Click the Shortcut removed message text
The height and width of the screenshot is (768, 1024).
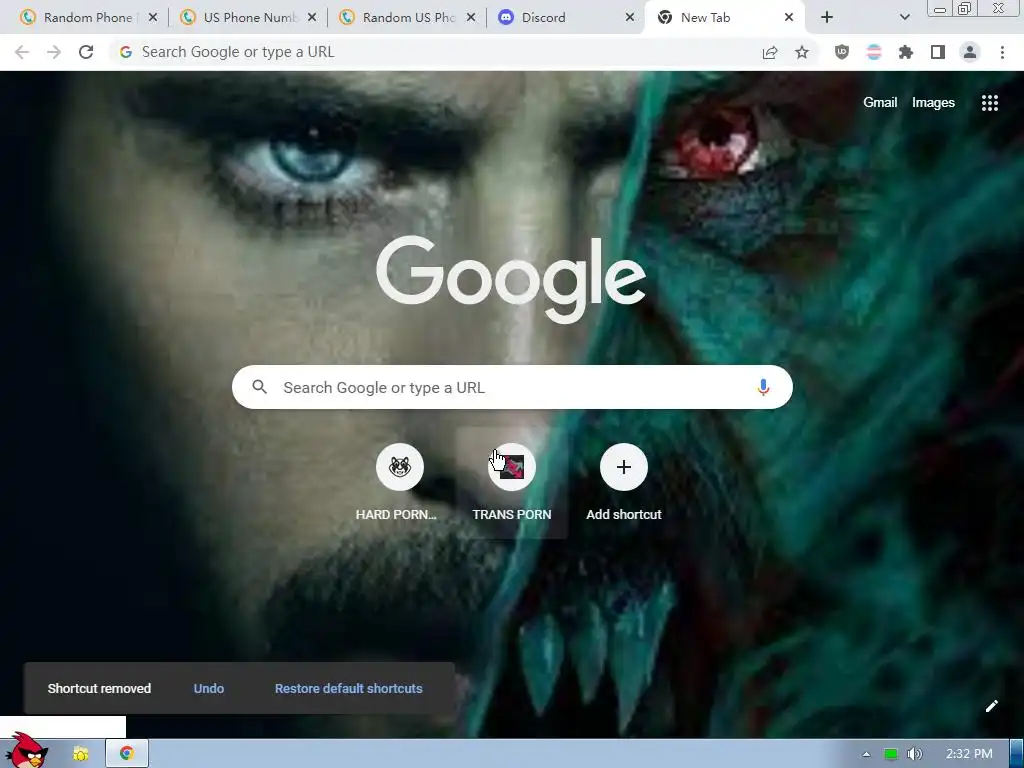point(99,688)
